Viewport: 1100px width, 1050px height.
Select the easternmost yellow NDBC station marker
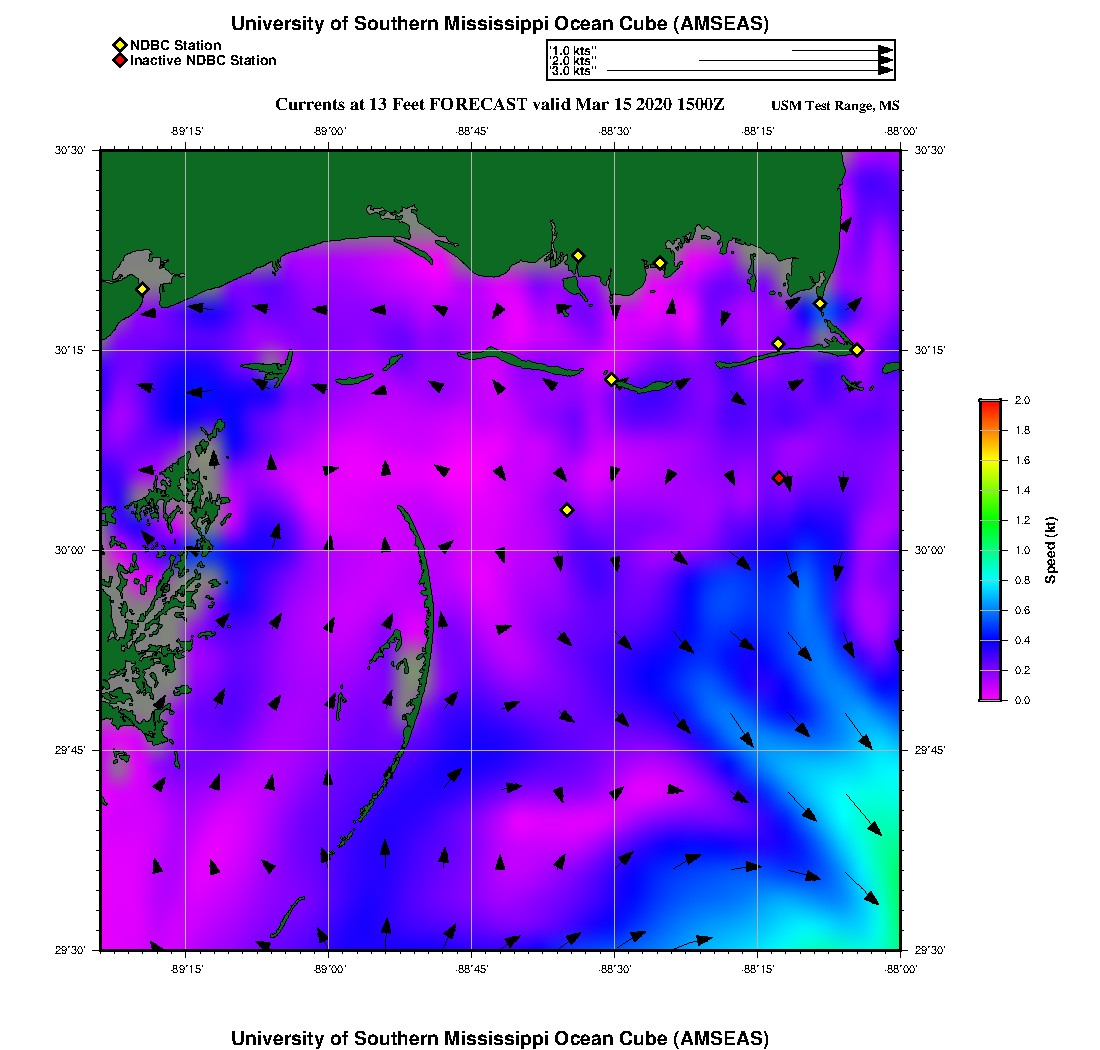857,350
